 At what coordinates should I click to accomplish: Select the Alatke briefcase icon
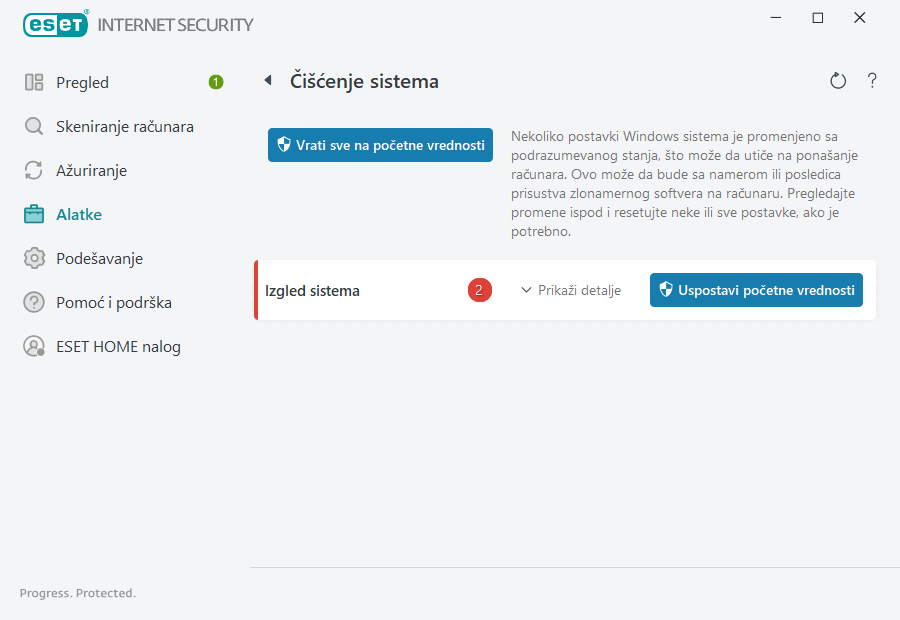(34, 214)
